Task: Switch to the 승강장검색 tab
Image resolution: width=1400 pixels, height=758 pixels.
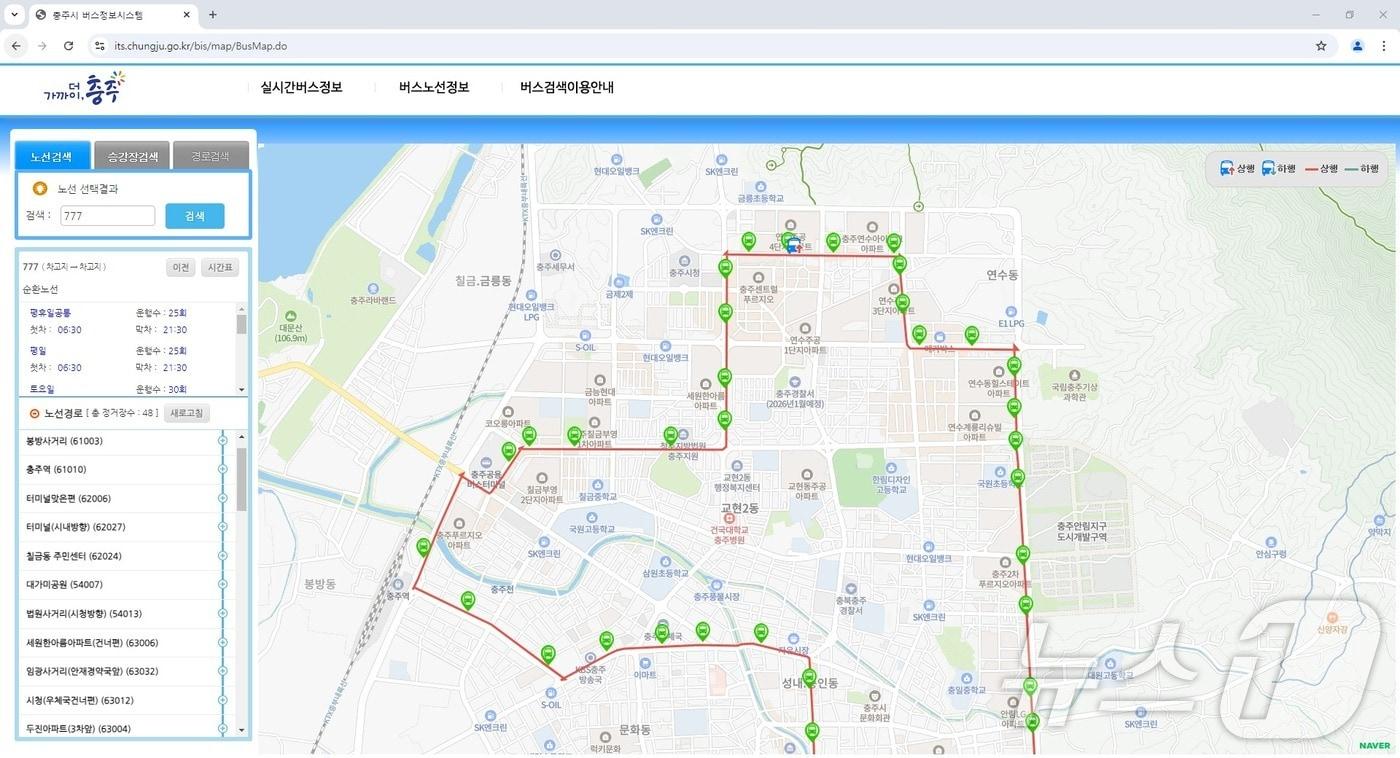Action: click(132, 156)
